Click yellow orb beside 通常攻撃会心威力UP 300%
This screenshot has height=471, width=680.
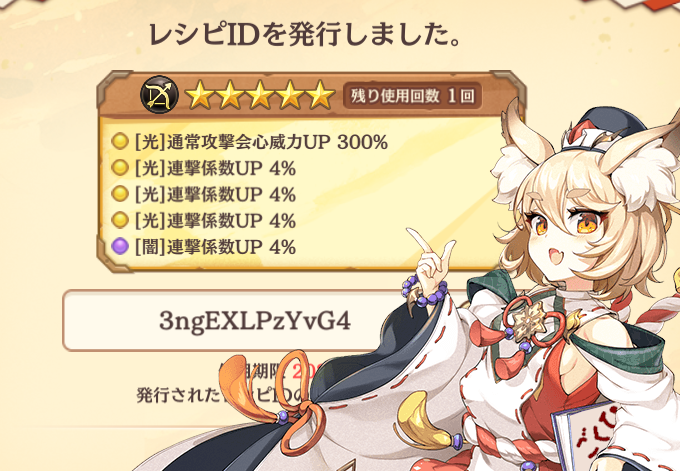[x=120, y=141]
